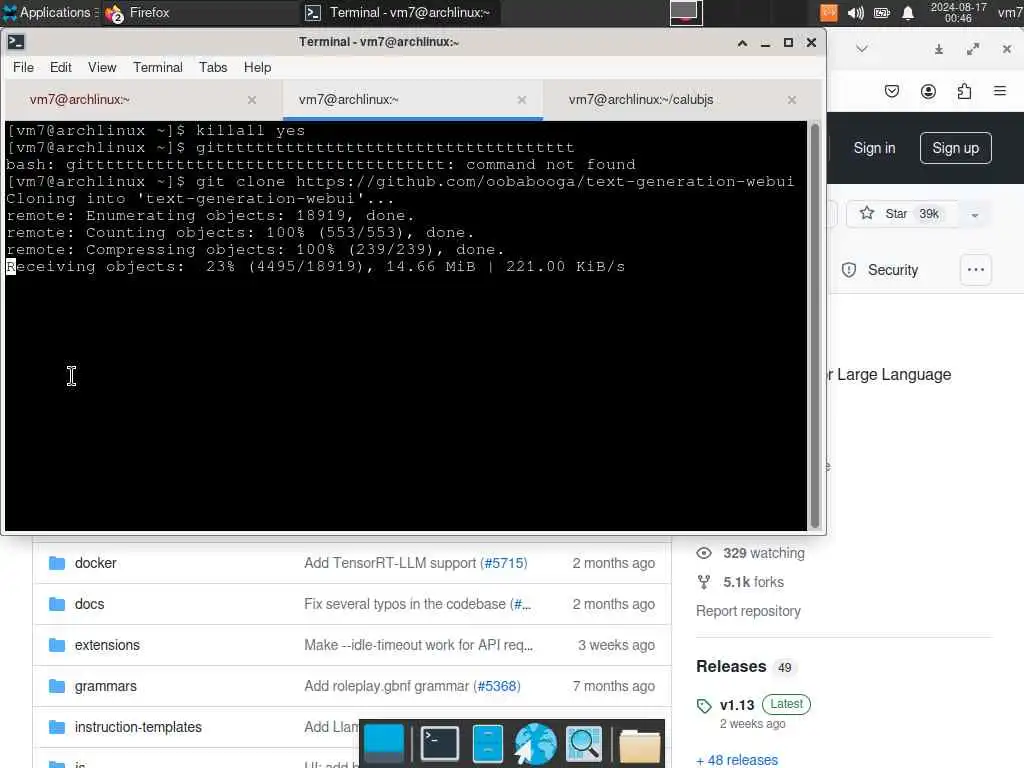Click the terminal window menu icon in title bar
Screen dimensions: 1024x768
[x=16, y=42]
